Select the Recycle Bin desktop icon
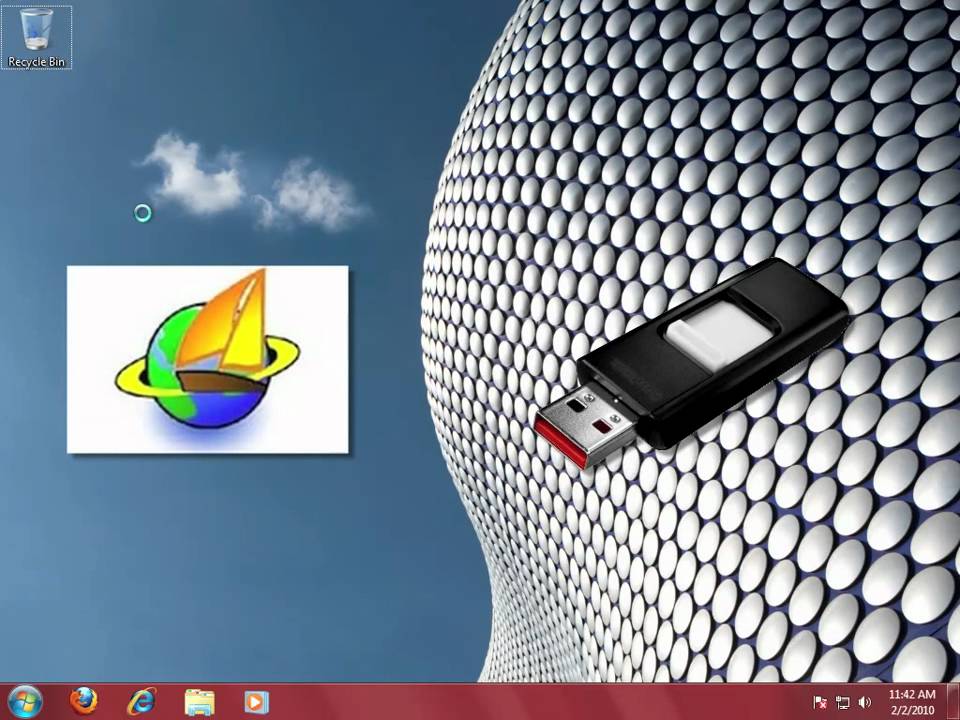Viewport: 960px width, 720px height. pyautogui.click(x=36, y=37)
